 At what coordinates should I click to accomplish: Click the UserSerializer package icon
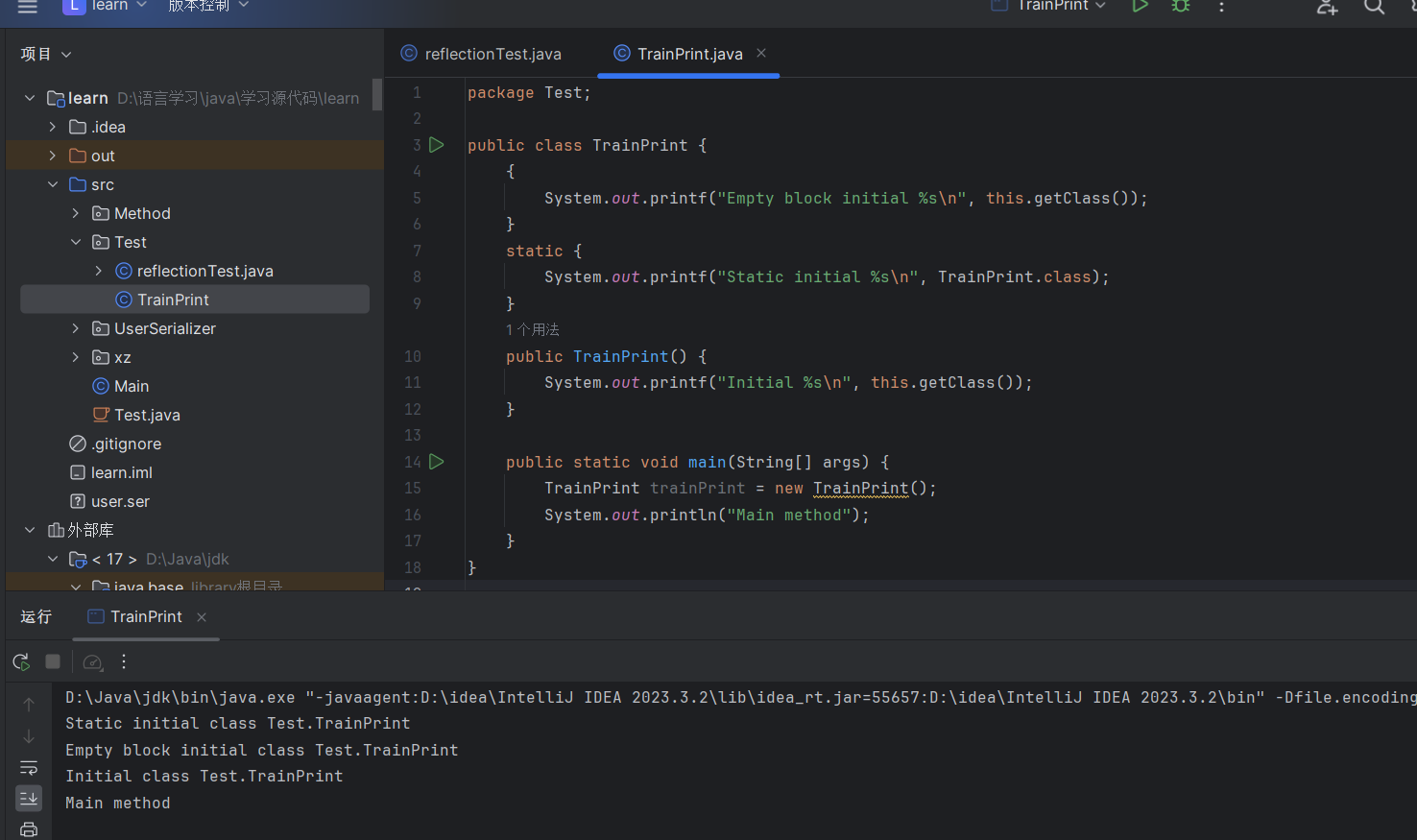coord(101,328)
